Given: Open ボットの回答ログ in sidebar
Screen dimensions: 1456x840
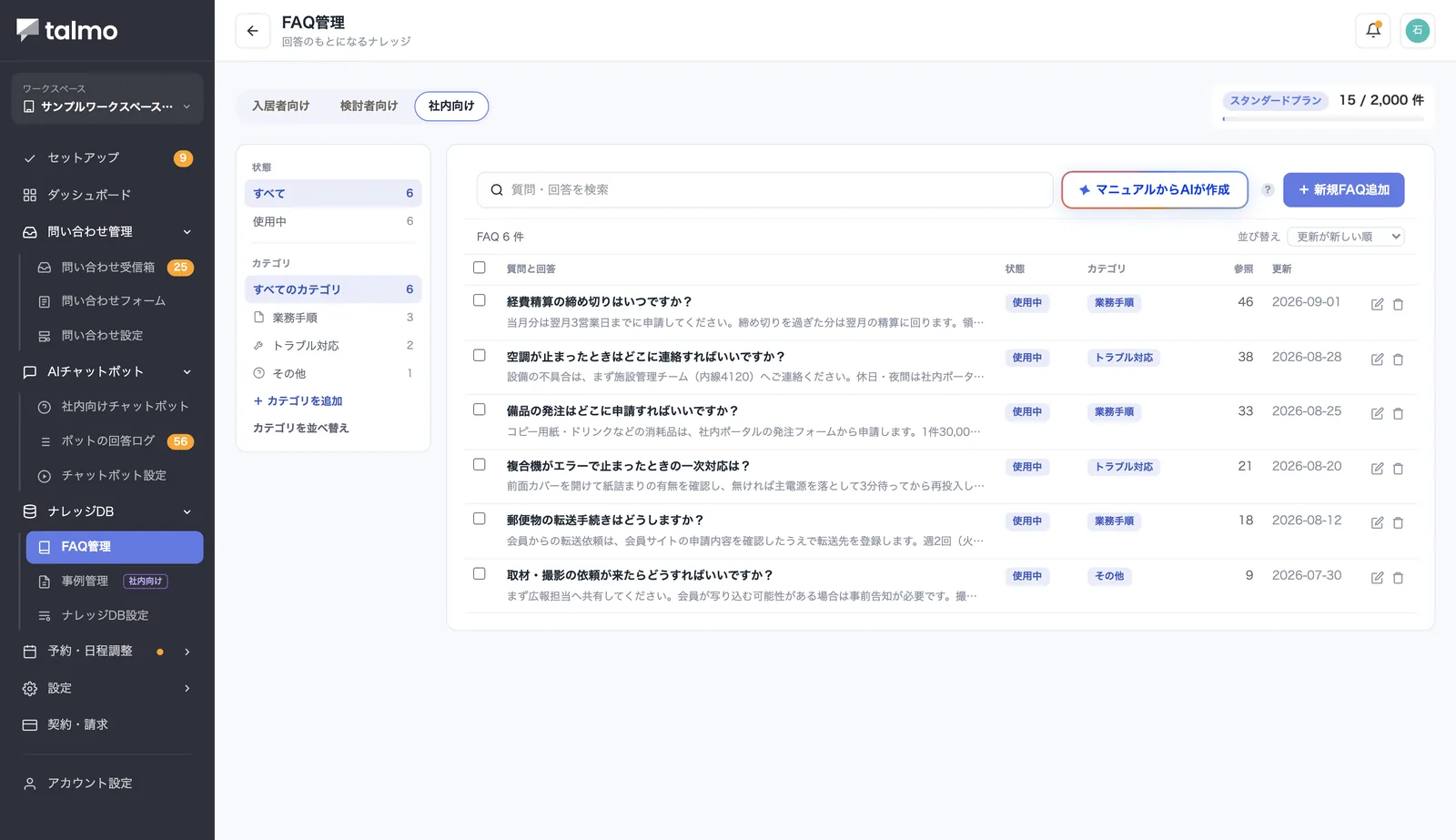Looking at the screenshot, I should tap(114, 440).
